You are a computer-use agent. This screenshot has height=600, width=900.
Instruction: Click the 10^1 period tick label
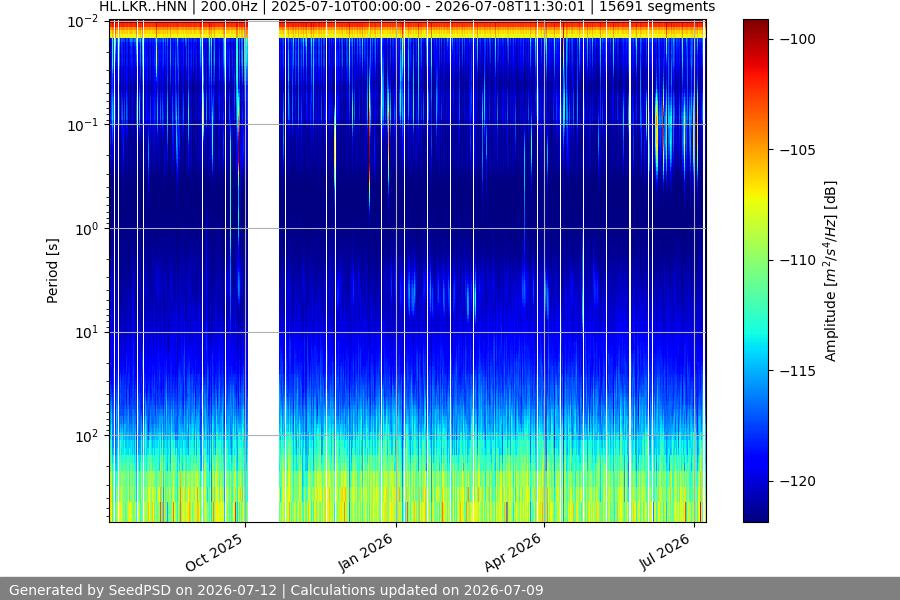click(87, 332)
